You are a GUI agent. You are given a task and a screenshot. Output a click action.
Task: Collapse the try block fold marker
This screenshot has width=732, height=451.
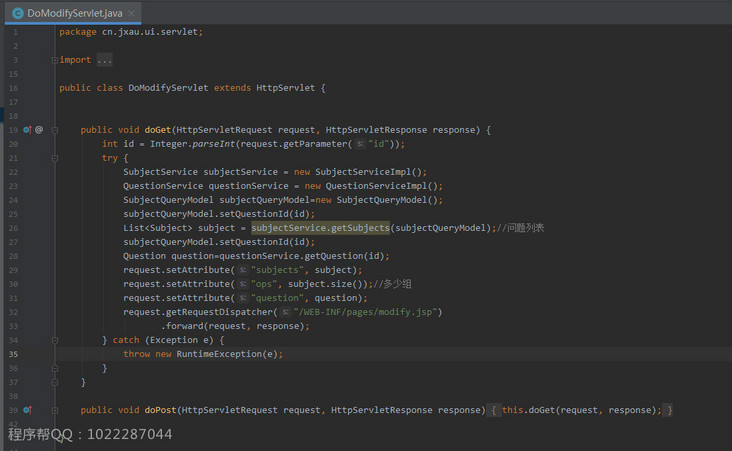(55, 158)
